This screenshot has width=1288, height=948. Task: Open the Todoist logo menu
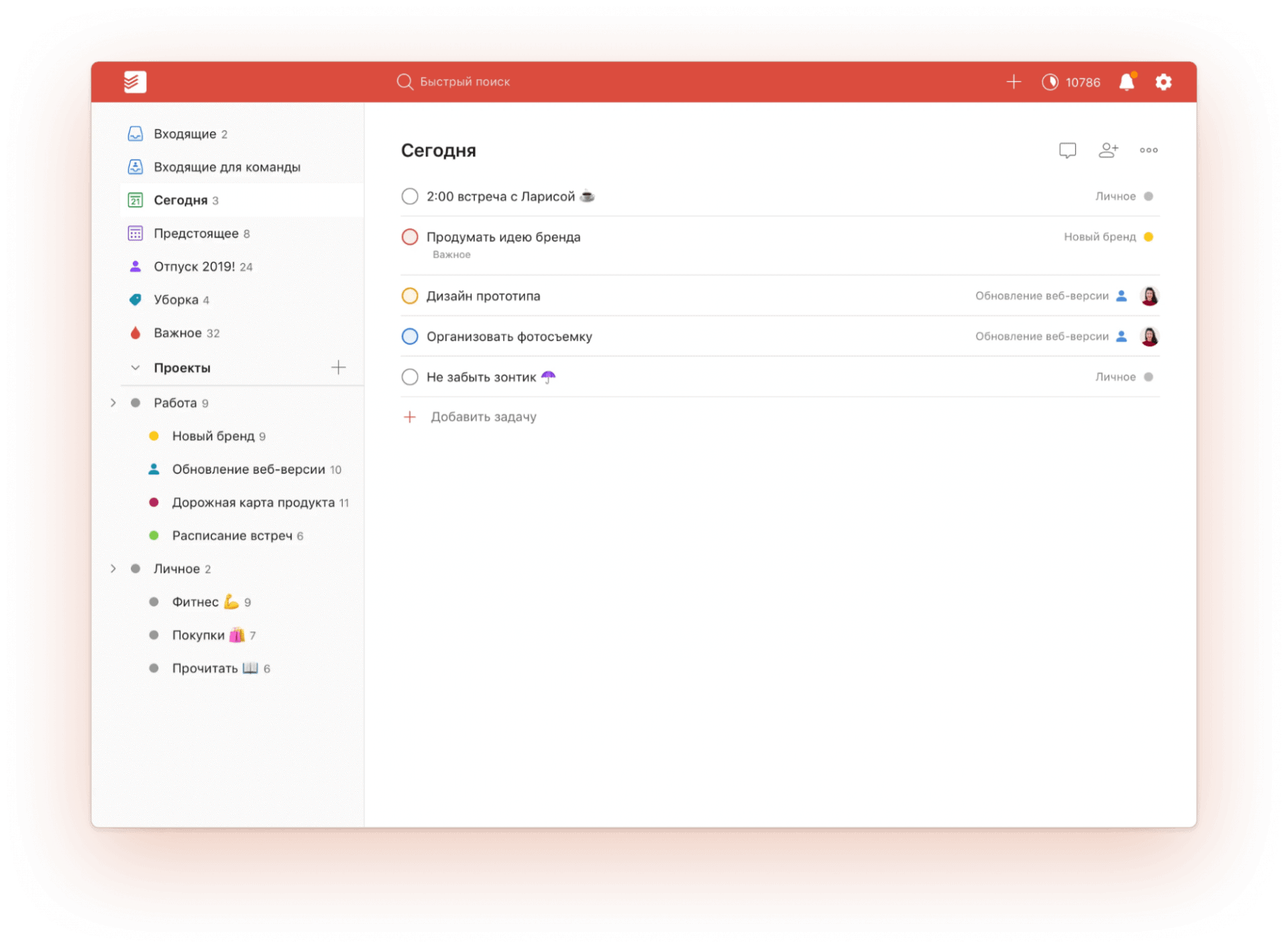pos(135,81)
